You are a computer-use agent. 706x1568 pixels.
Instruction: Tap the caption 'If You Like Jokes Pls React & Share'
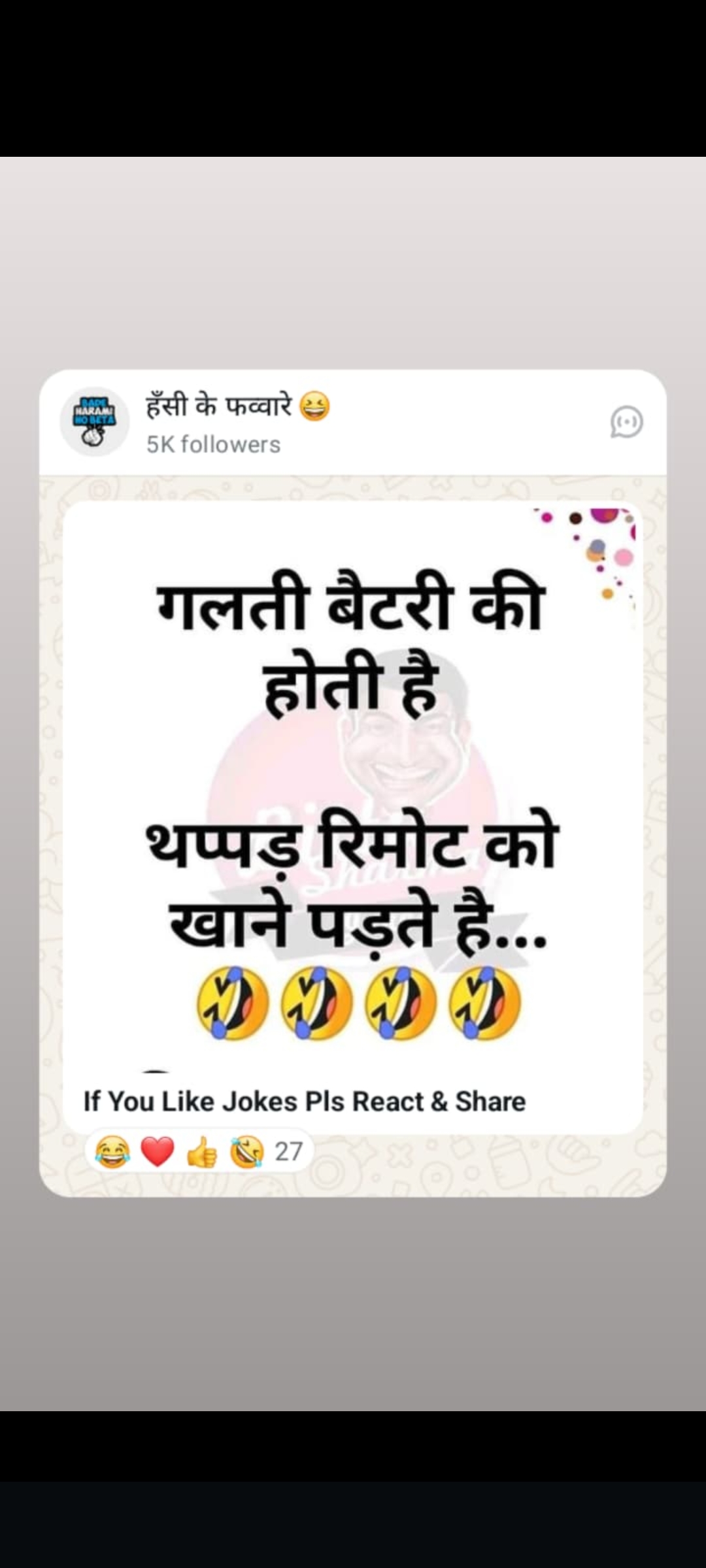click(x=305, y=1102)
